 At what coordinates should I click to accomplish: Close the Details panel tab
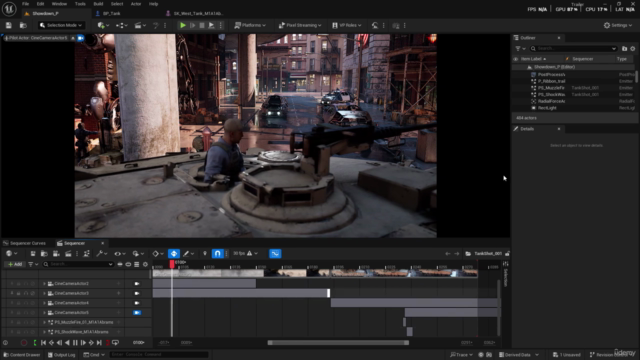pyautogui.click(x=559, y=129)
